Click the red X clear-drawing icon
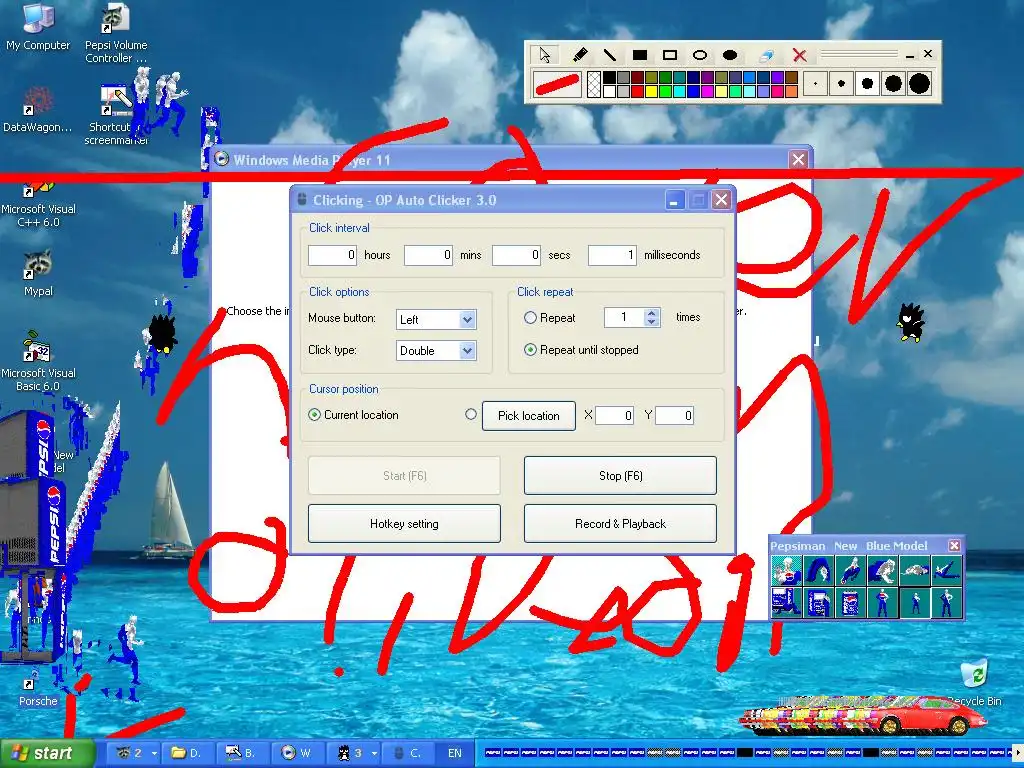The height and width of the screenshot is (768, 1024). tap(799, 55)
